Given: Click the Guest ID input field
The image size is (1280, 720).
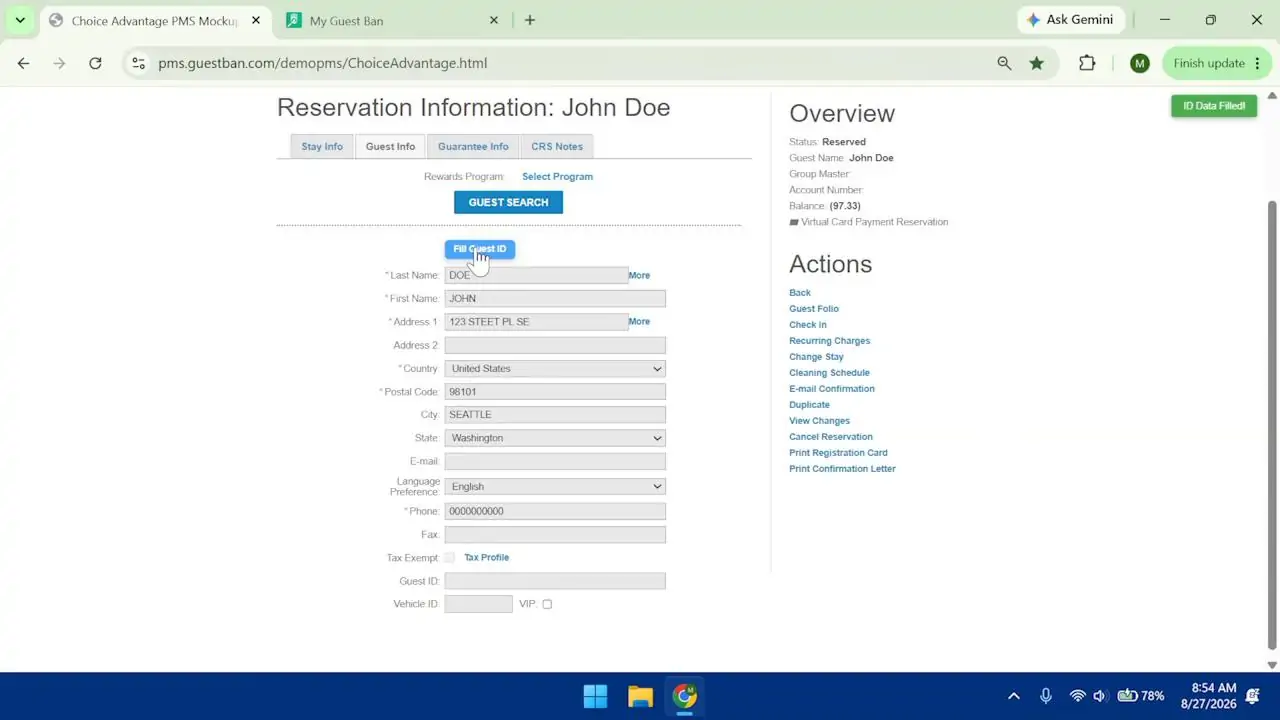Looking at the screenshot, I should click(555, 581).
